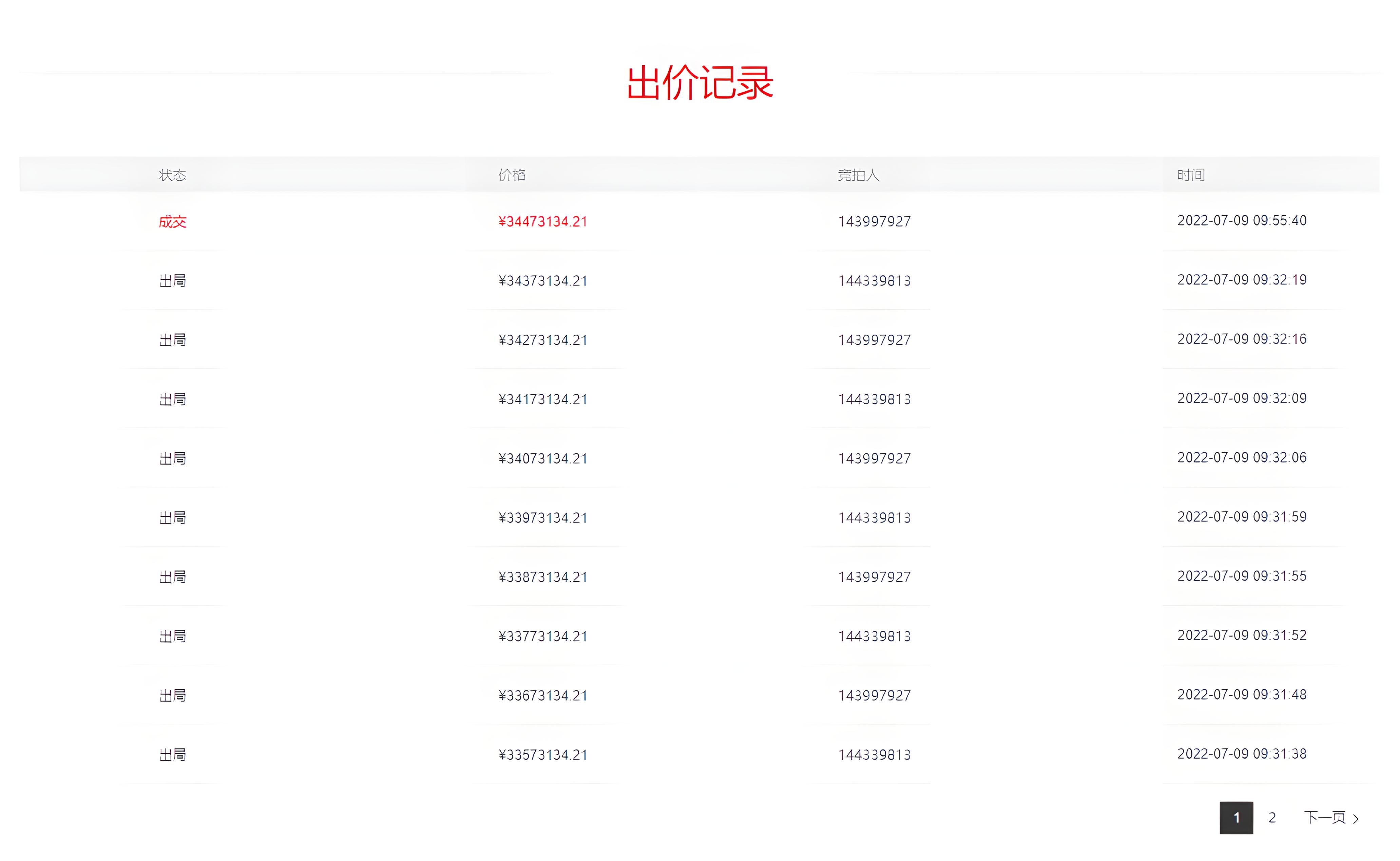The height and width of the screenshot is (861, 1400).
Task: Select price ¥33673134.21
Action: point(543,695)
